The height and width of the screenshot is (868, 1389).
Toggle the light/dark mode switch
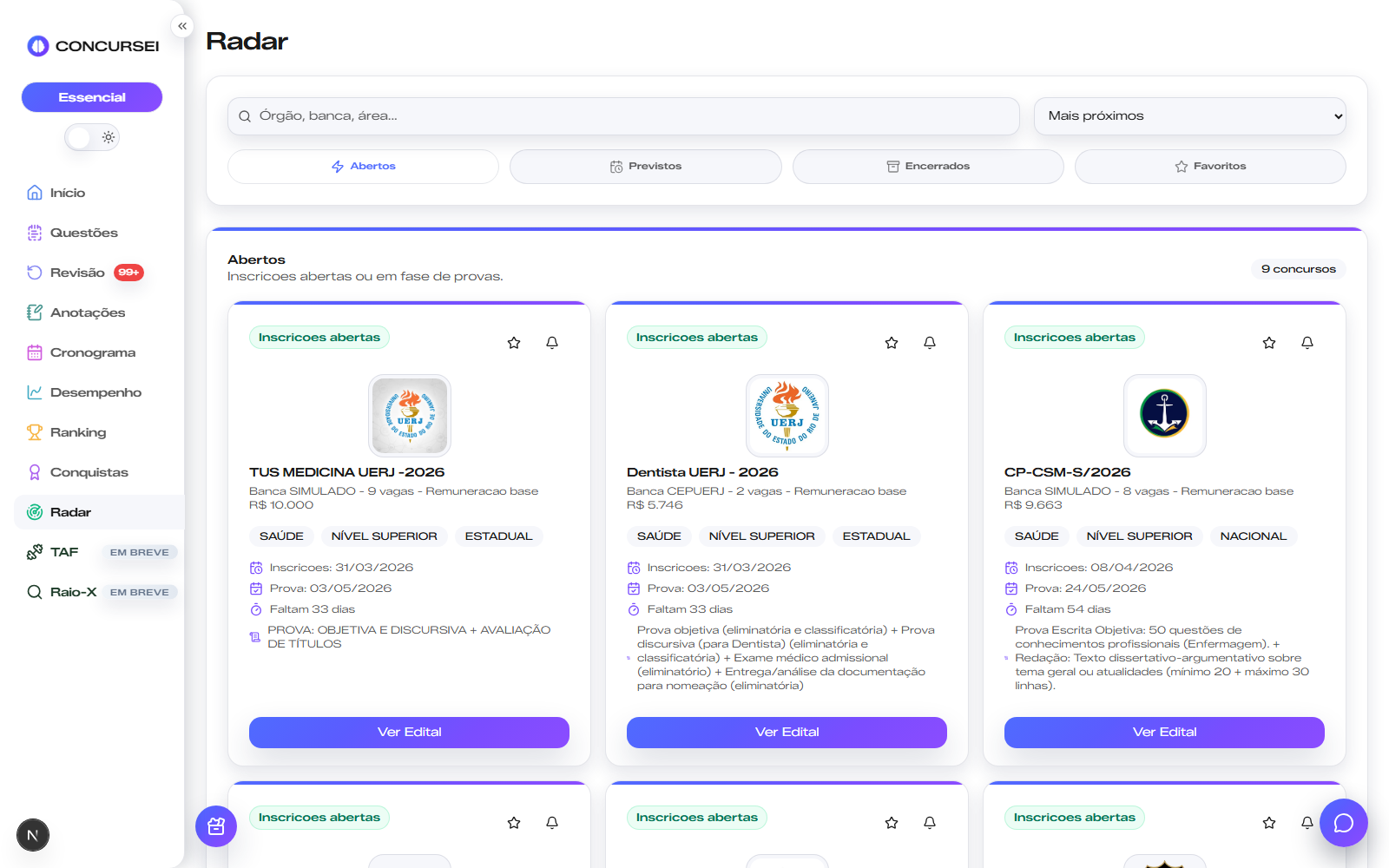91,136
